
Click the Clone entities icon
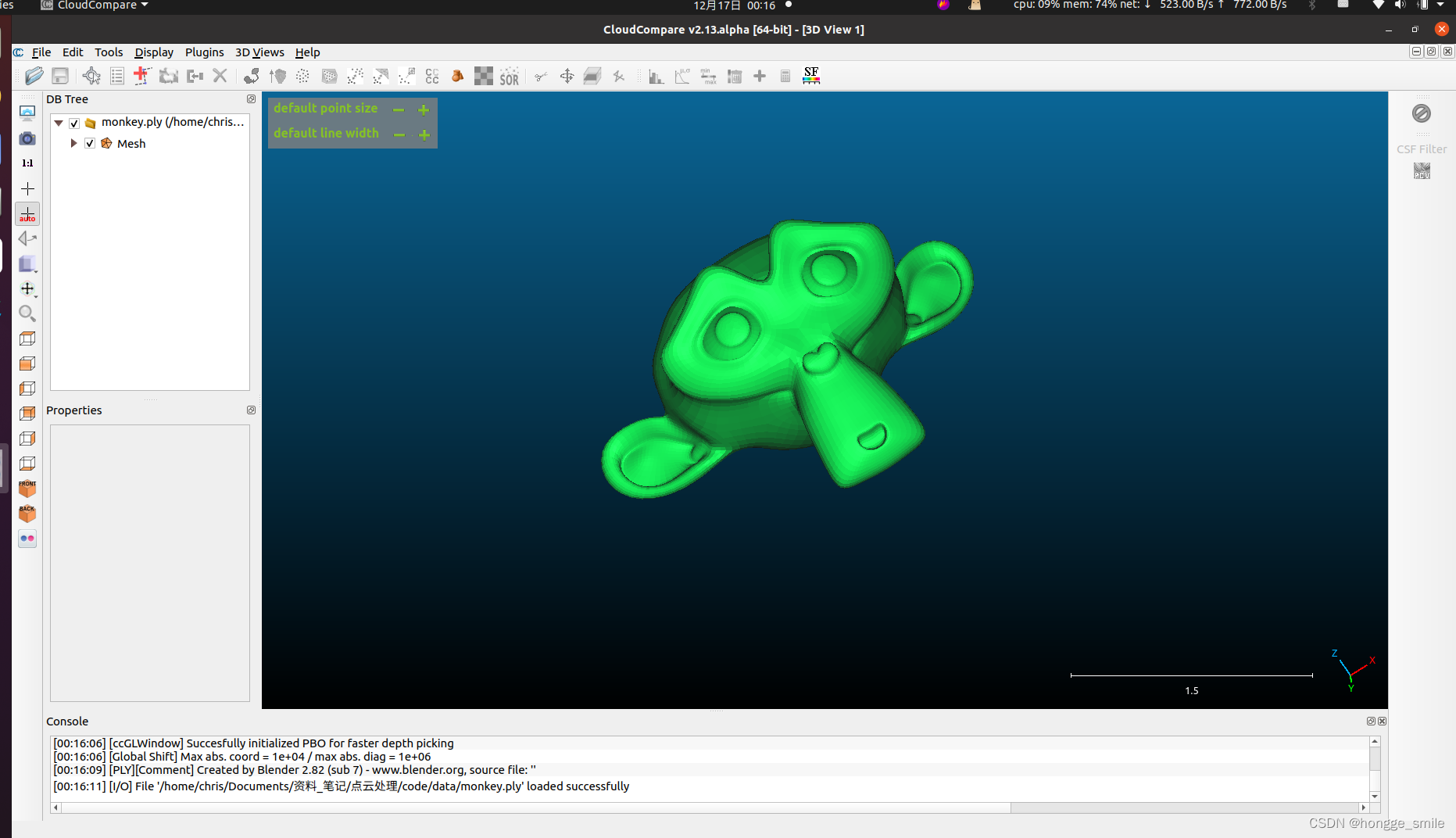tap(169, 76)
